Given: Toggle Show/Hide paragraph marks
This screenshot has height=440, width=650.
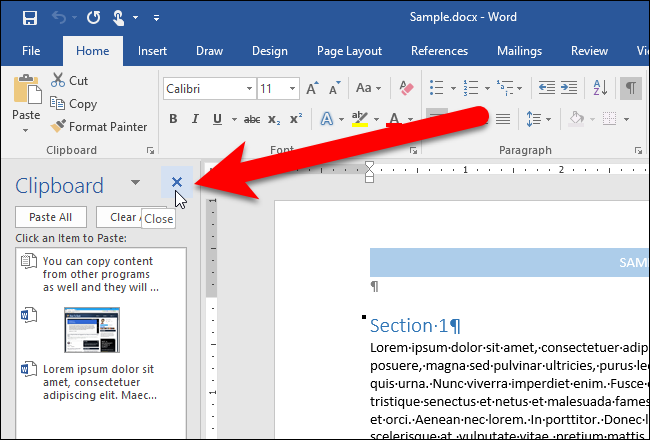Looking at the screenshot, I should tap(631, 88).
